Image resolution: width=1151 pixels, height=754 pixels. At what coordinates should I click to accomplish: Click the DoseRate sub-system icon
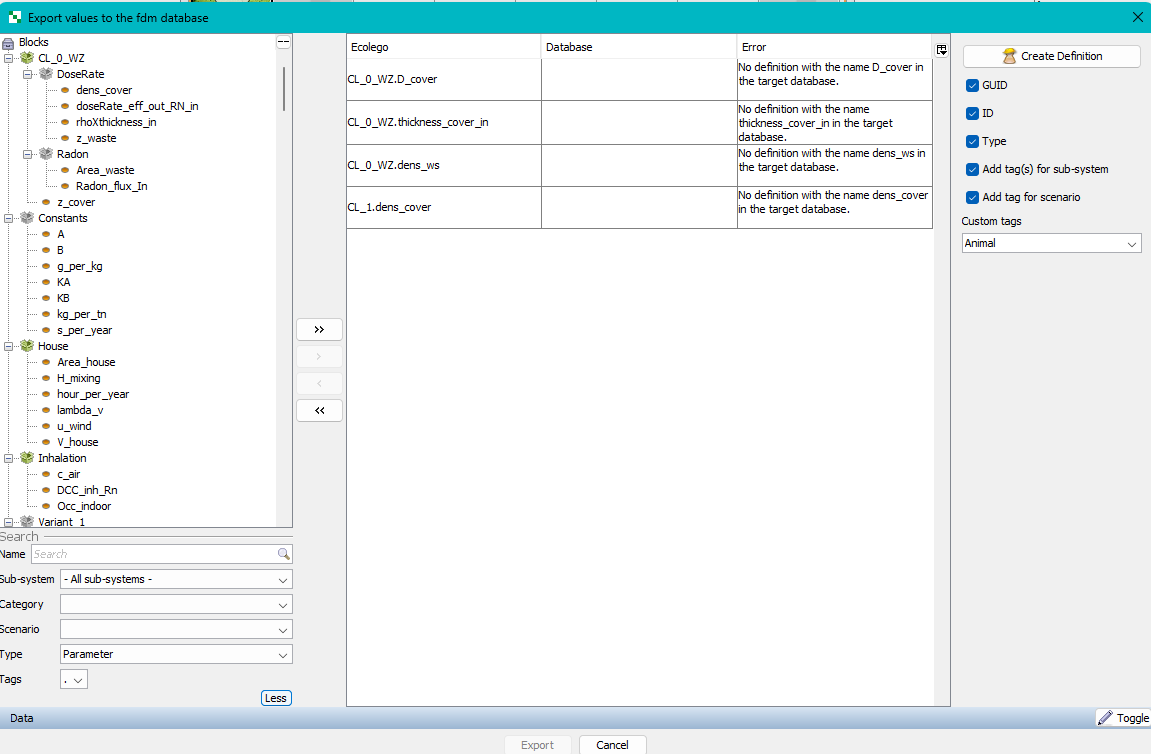(46, 74)
